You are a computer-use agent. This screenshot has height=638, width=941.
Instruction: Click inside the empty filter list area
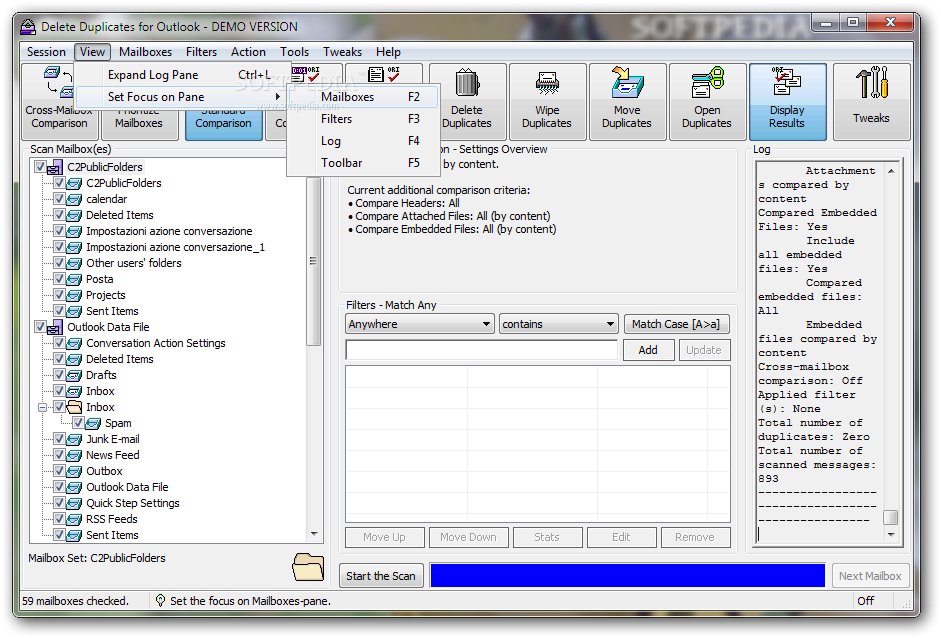pyautogui.click(x=538, y=444)
